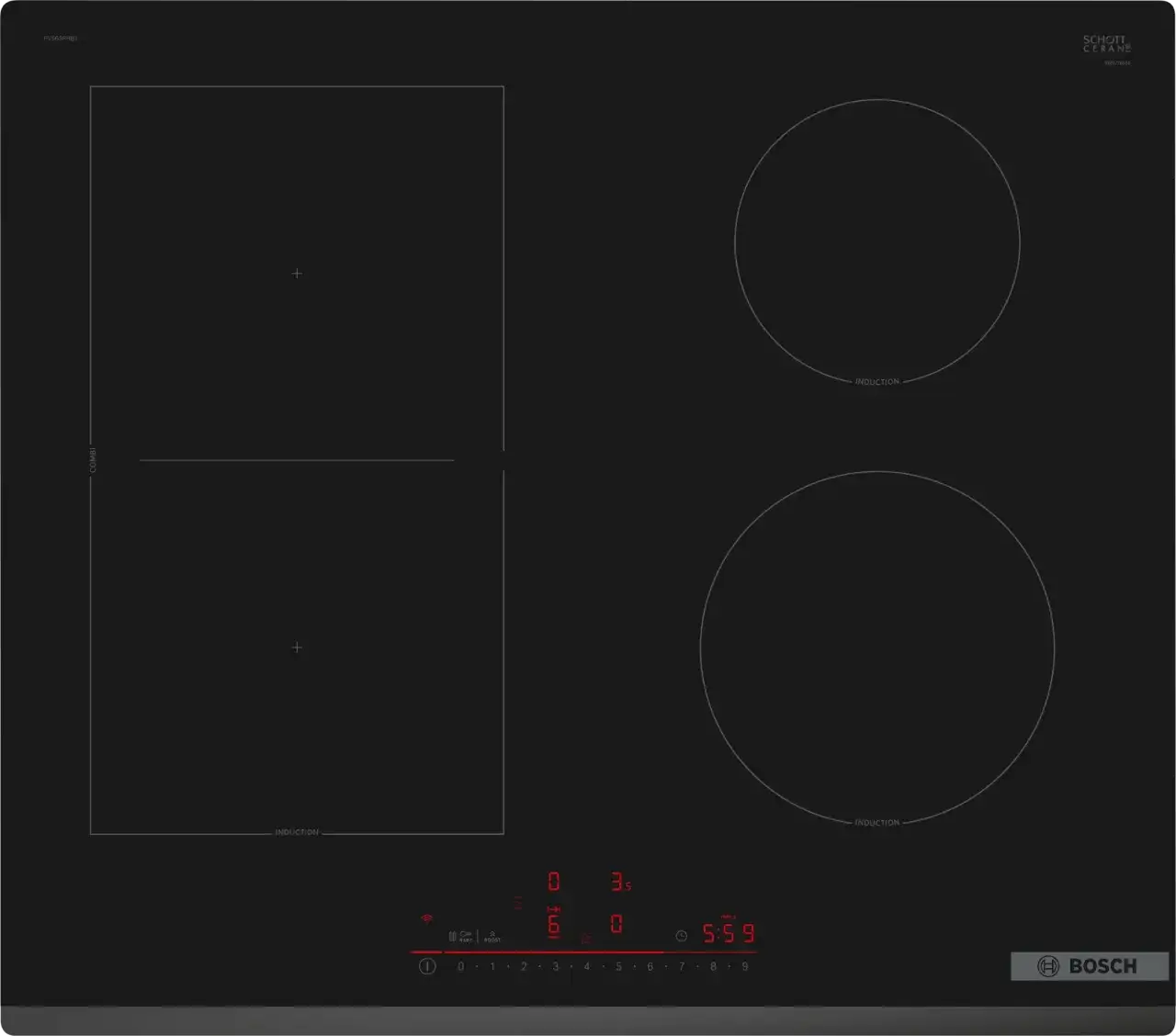Image resolution: width=1176 pixels, height=1036 pixels.
Task: Tap the red Wi-Fi Home Connect indicator
Action: coord(427,918)
